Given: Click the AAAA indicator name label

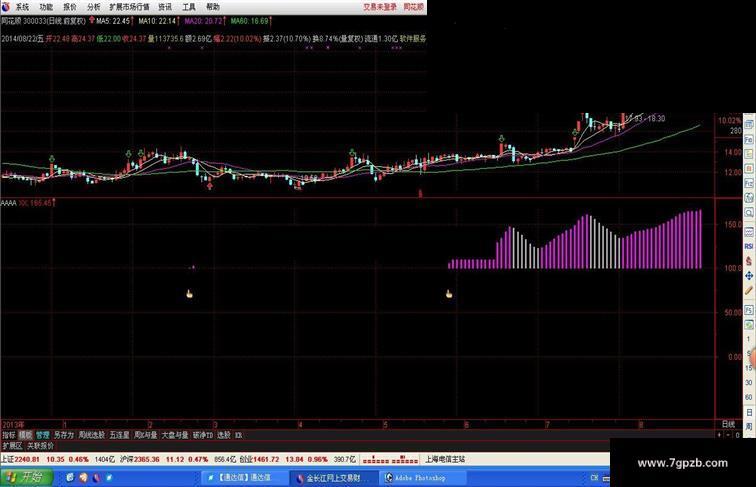Looking at the screenshot, I should tap(8, 203).
